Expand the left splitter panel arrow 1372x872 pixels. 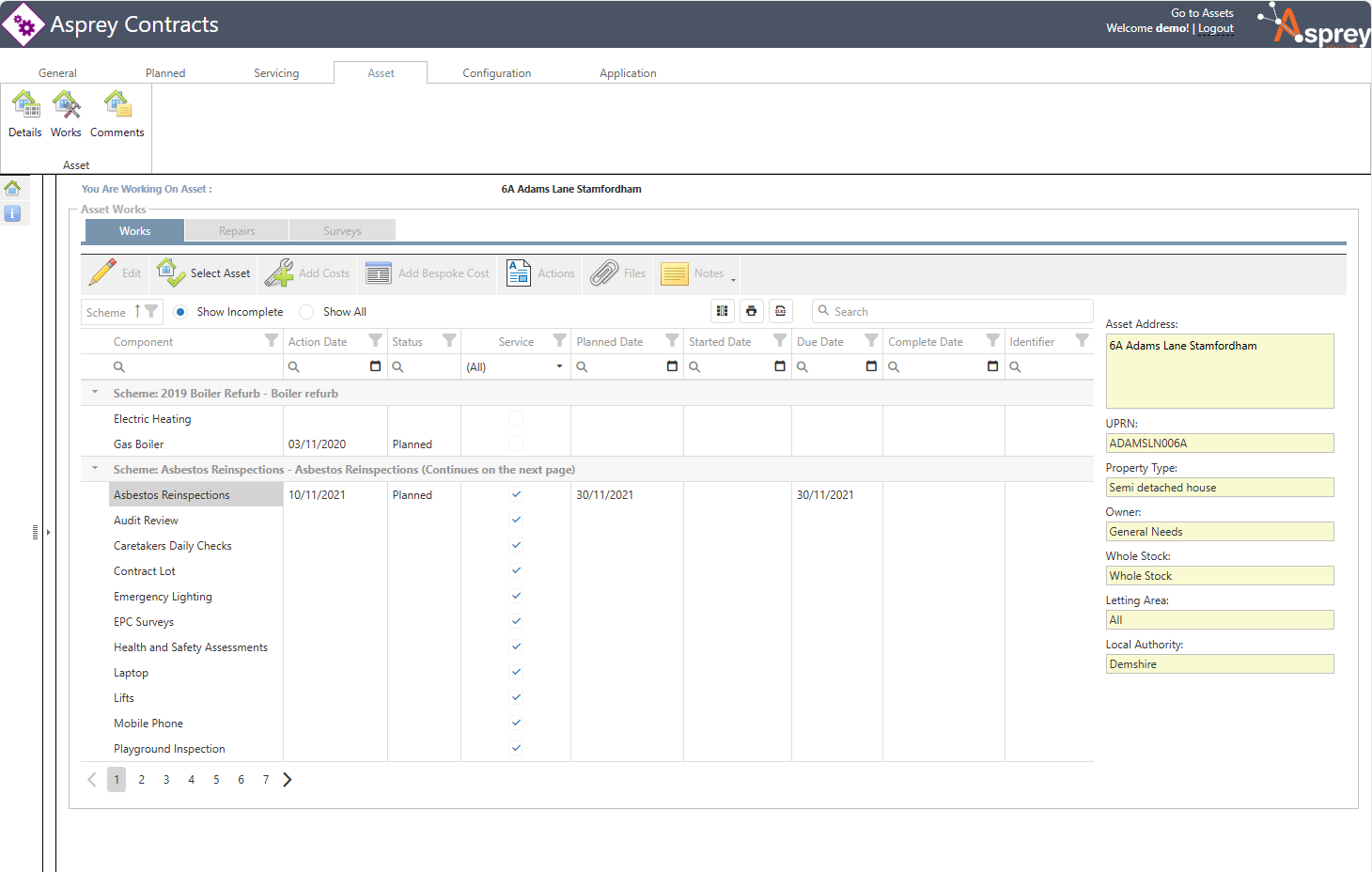point(48,533)
